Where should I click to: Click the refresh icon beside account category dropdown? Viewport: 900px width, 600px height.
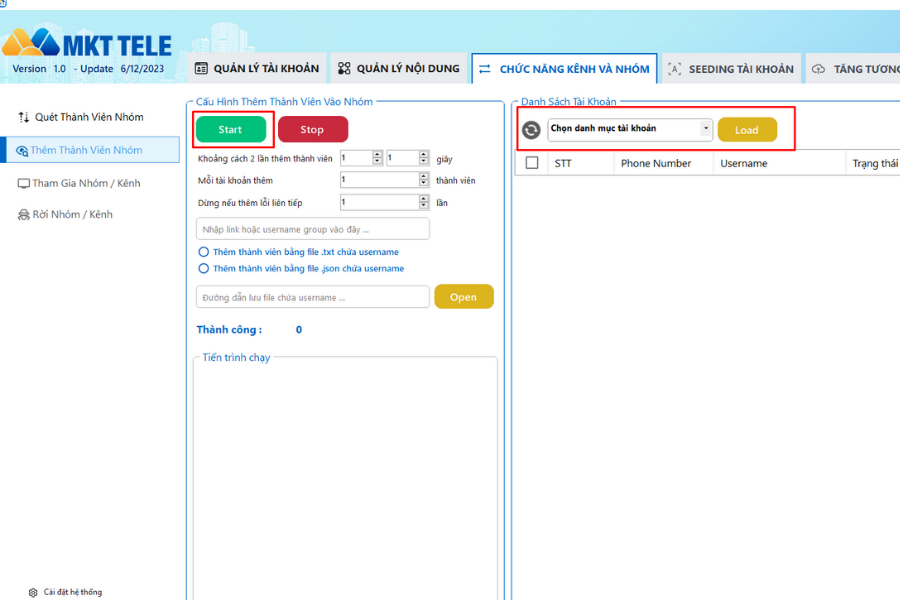(531, 130)
